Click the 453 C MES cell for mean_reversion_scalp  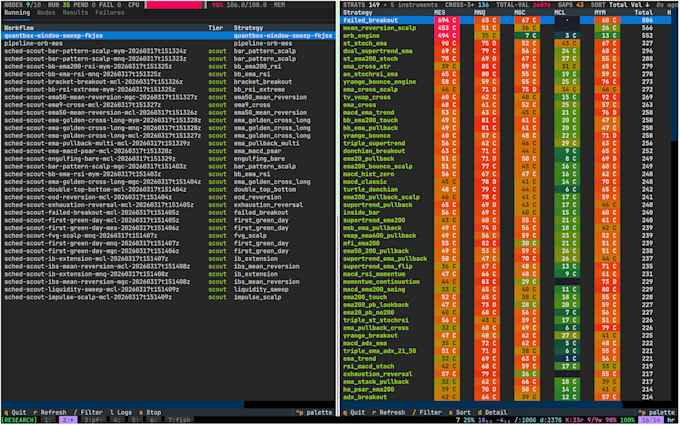[447, 28]
